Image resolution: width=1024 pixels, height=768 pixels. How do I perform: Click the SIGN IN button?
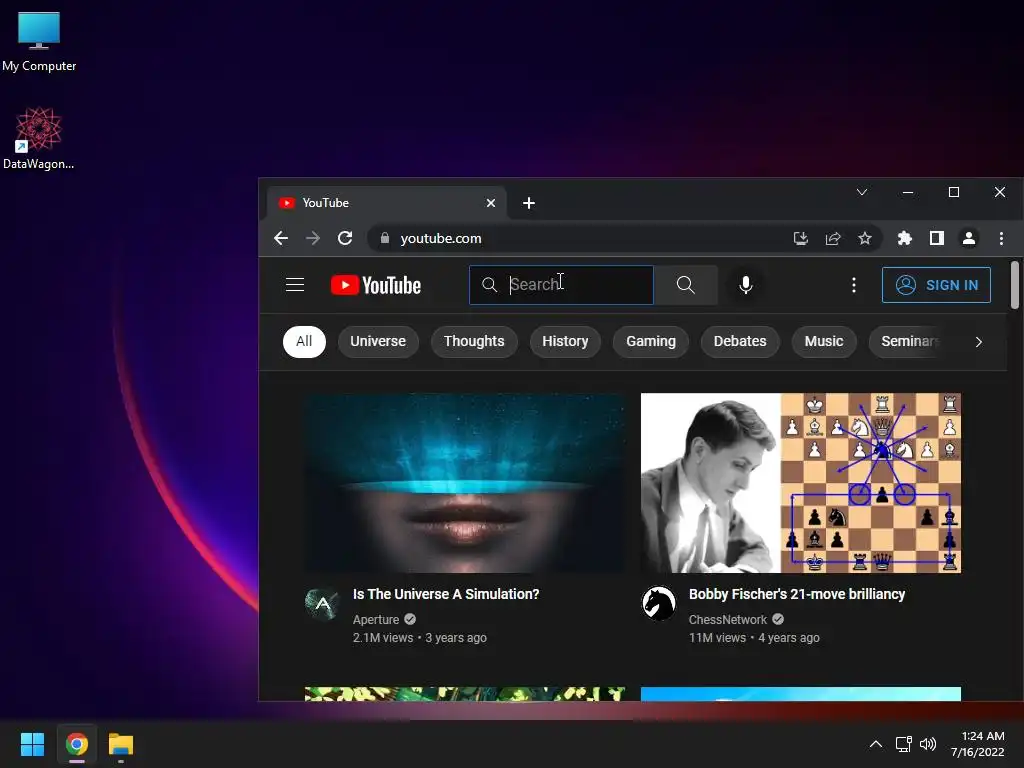tap(936, 285)
